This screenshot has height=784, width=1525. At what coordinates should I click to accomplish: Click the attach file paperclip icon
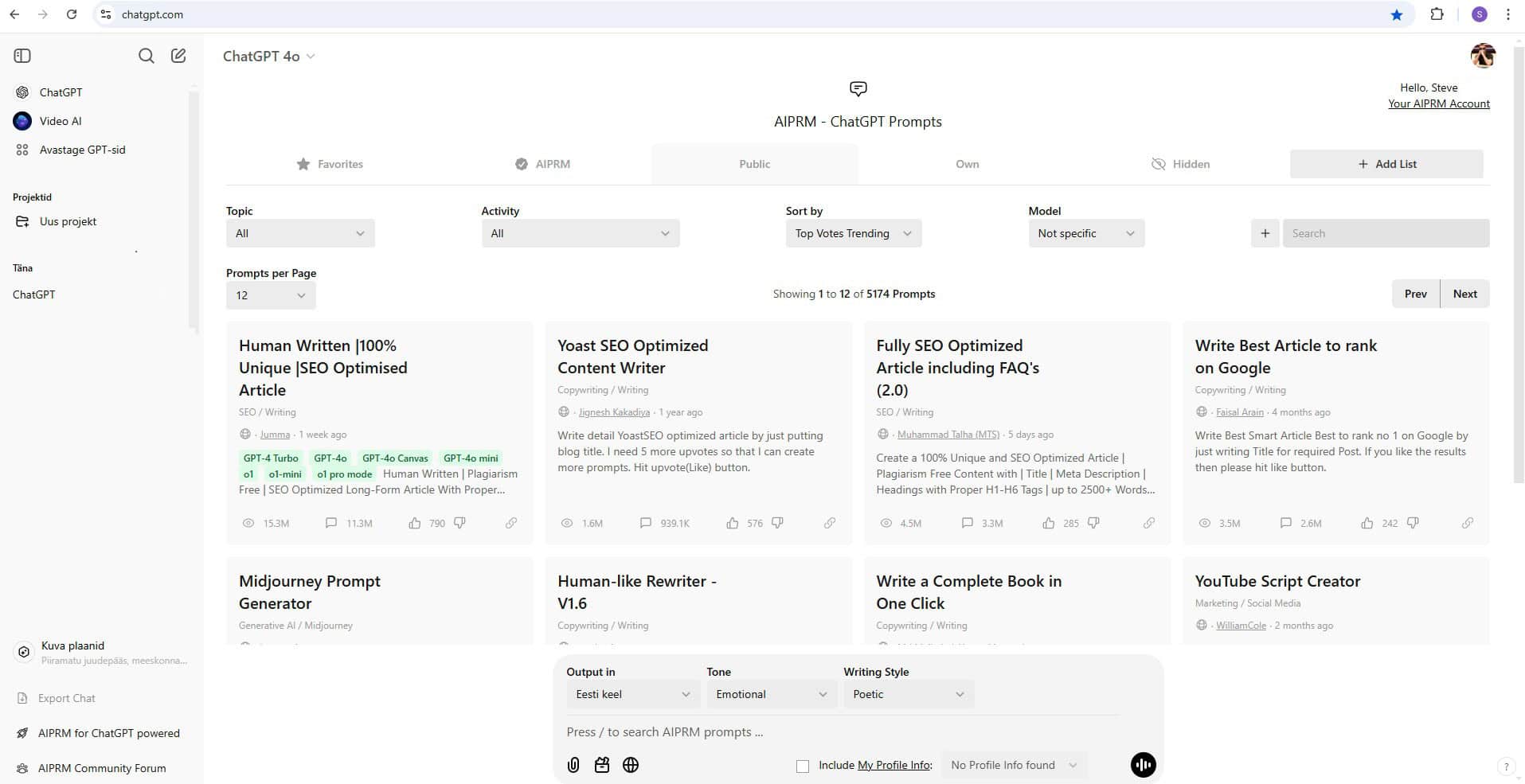(x=573, y=765)
